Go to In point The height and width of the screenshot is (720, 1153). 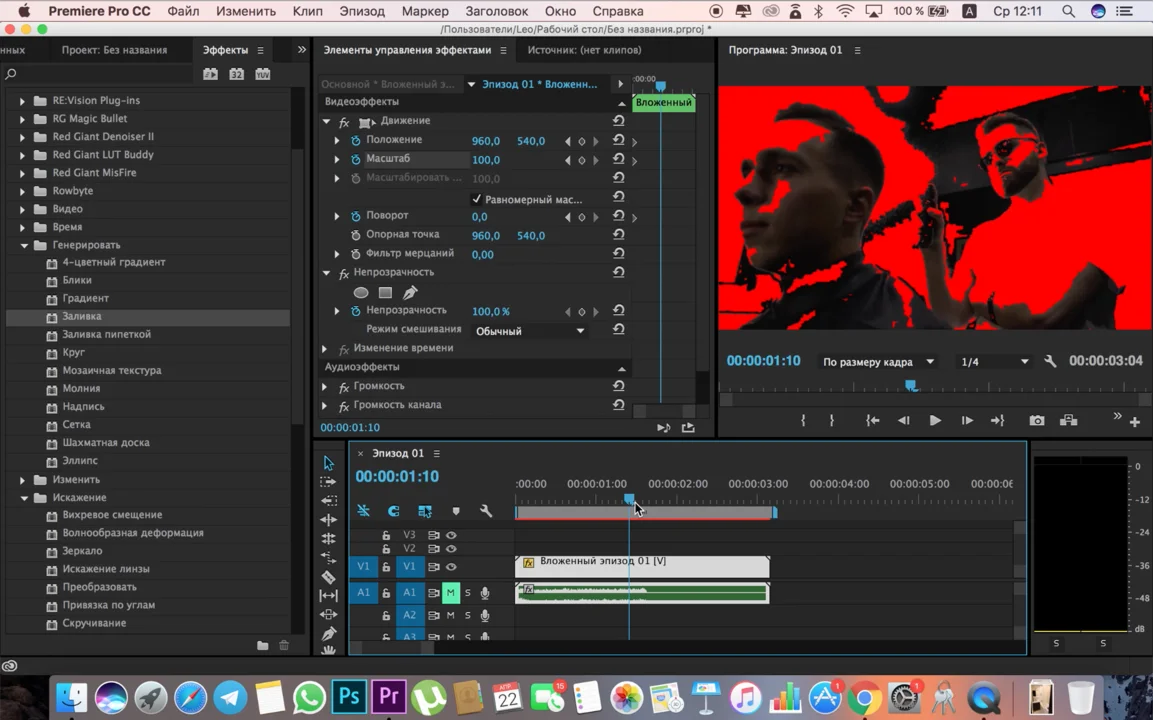pyautogui.click(x=872, y=421)
